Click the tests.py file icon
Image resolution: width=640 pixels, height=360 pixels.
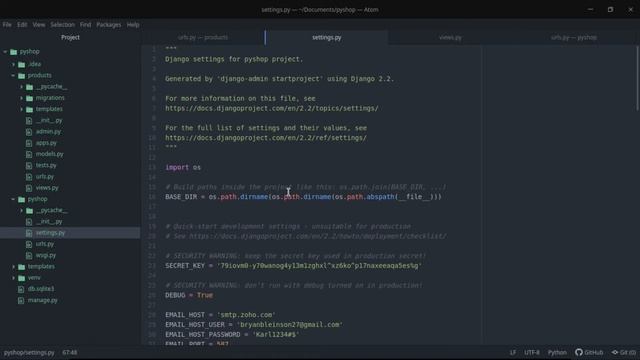29,166
